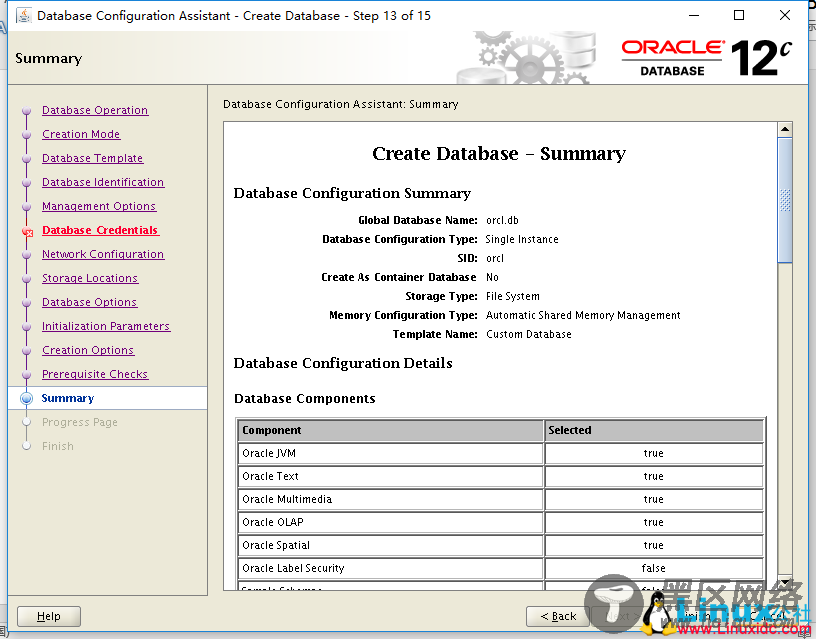Jump to Storage Locations step

[x=90, y=278]
